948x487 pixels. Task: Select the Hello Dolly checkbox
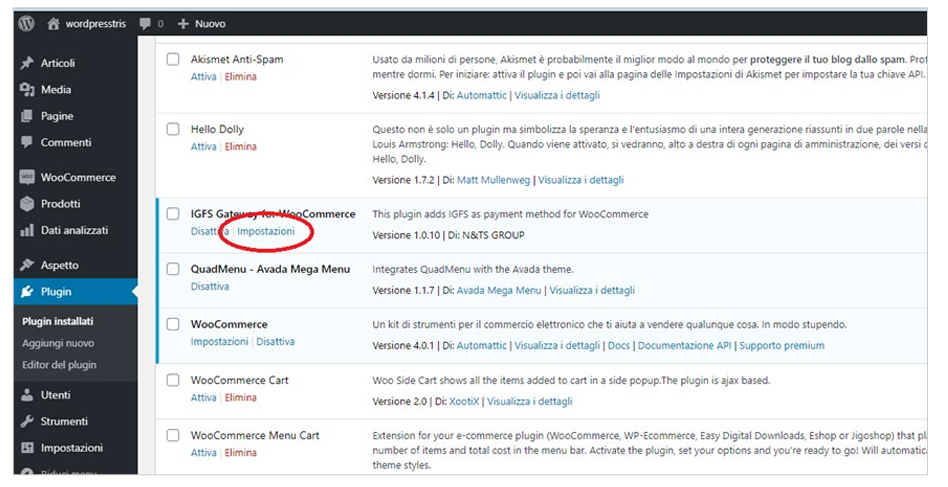pyautogui.click(x=173, y=129)
